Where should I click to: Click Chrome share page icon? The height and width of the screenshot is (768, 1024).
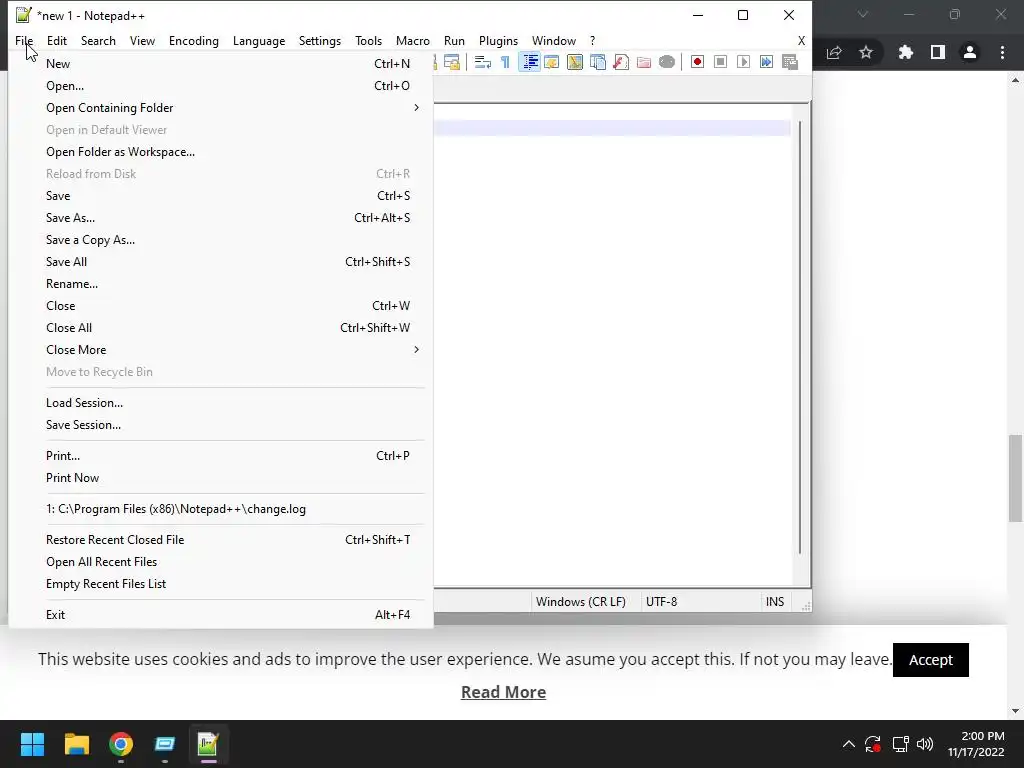point(834,52)
